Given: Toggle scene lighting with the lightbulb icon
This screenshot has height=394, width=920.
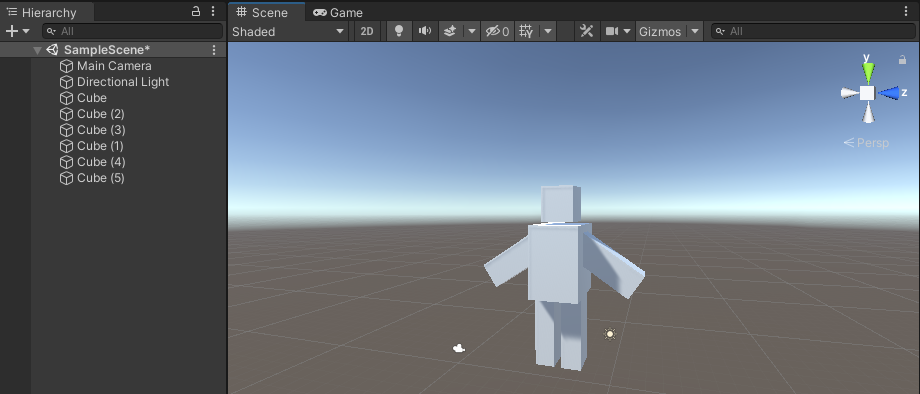Looking at the screenshot, I should 399,31.
